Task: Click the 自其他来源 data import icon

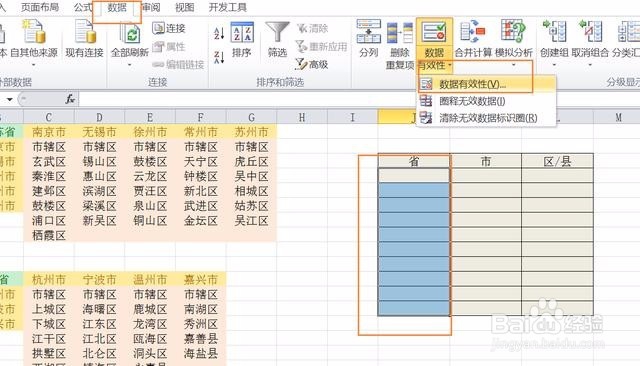Action: coord(33,32)
